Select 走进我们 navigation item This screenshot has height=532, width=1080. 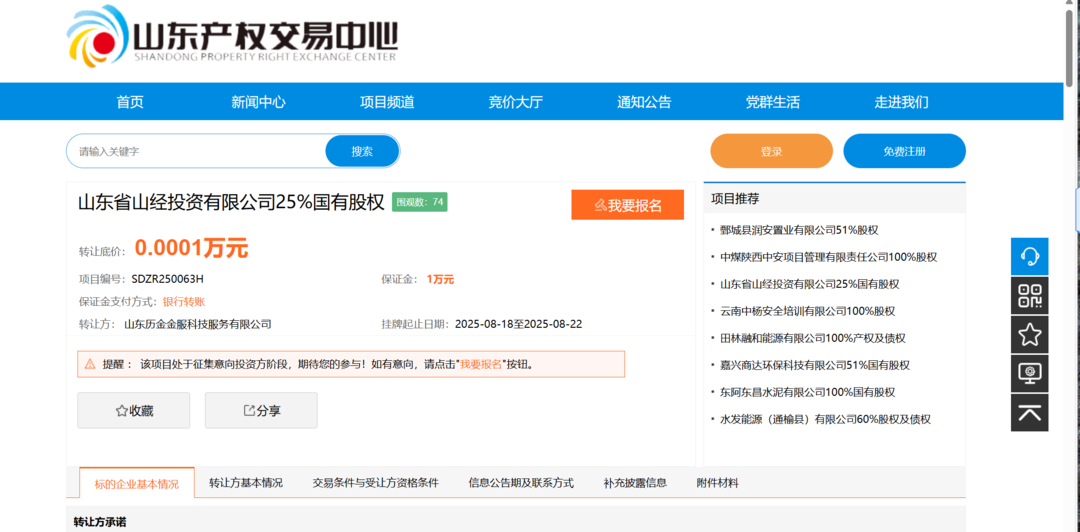pyautogui.click(x=902, y=102)
